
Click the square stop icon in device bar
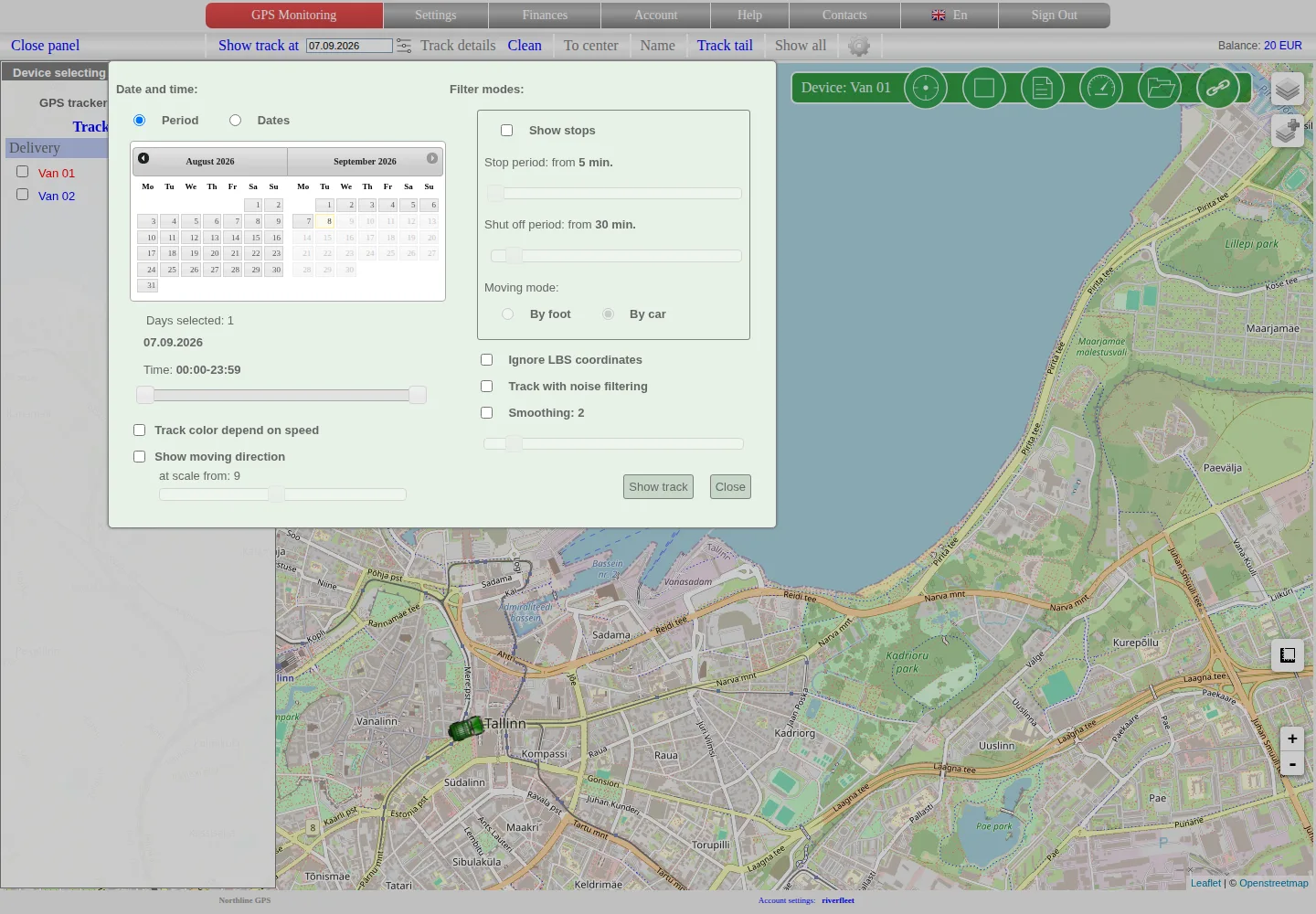coord(984,88)
